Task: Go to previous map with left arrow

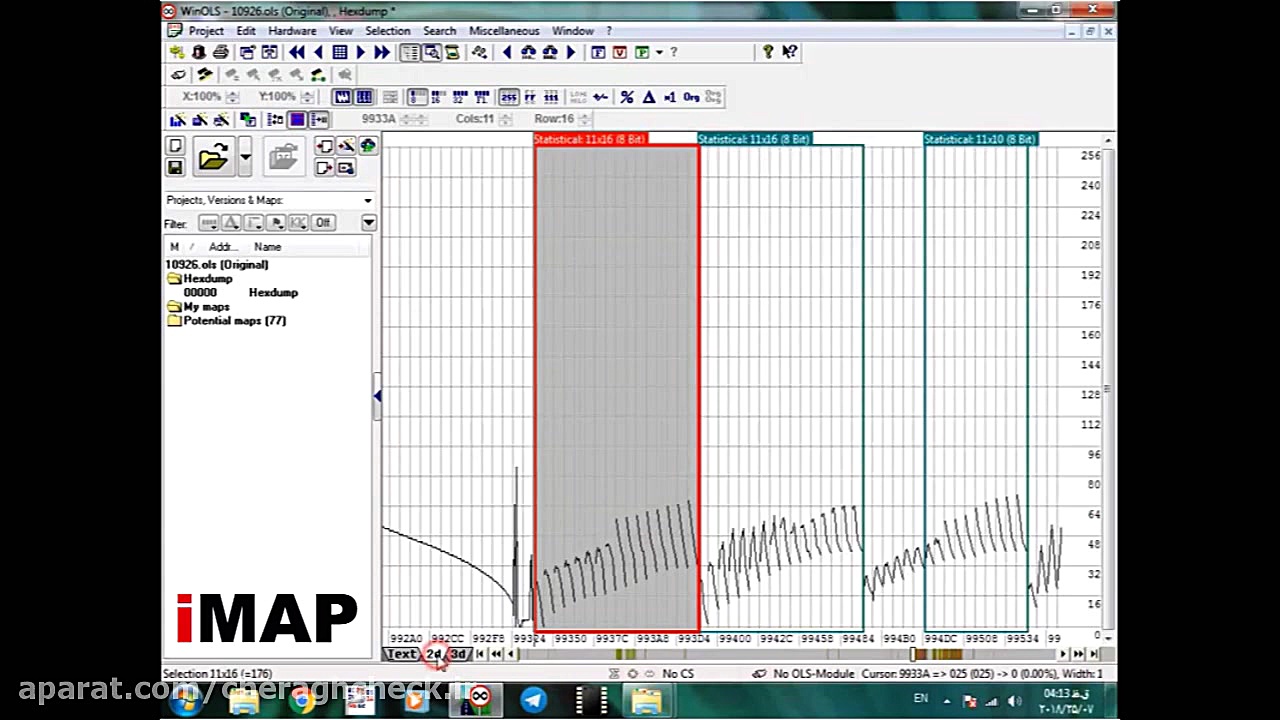Action: [318, 52]
